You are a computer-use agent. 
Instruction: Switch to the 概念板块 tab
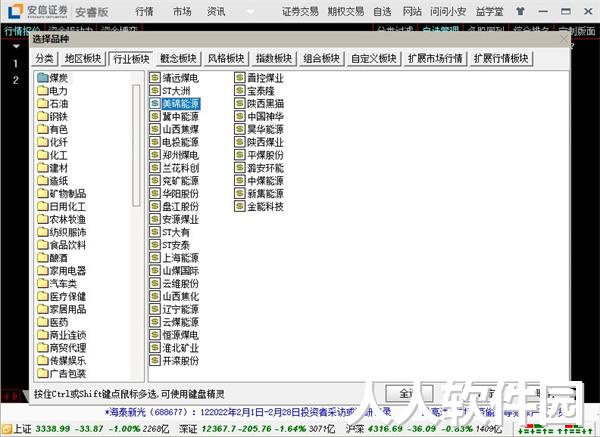(x=178, y=59)
